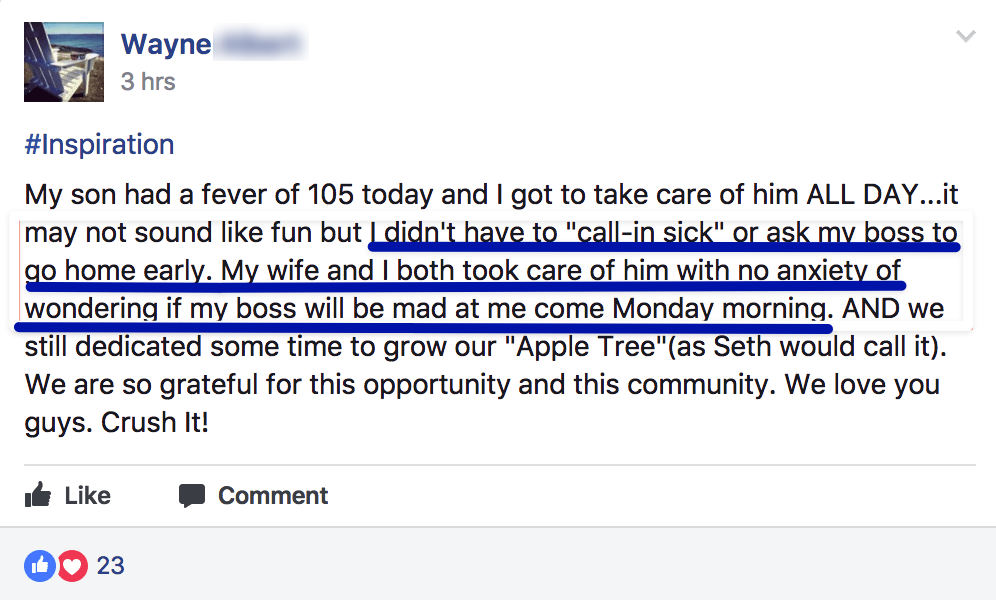Click the underlined "Monday morning" words
Viewport: 996px width, 600px height.
coord(720,309)
